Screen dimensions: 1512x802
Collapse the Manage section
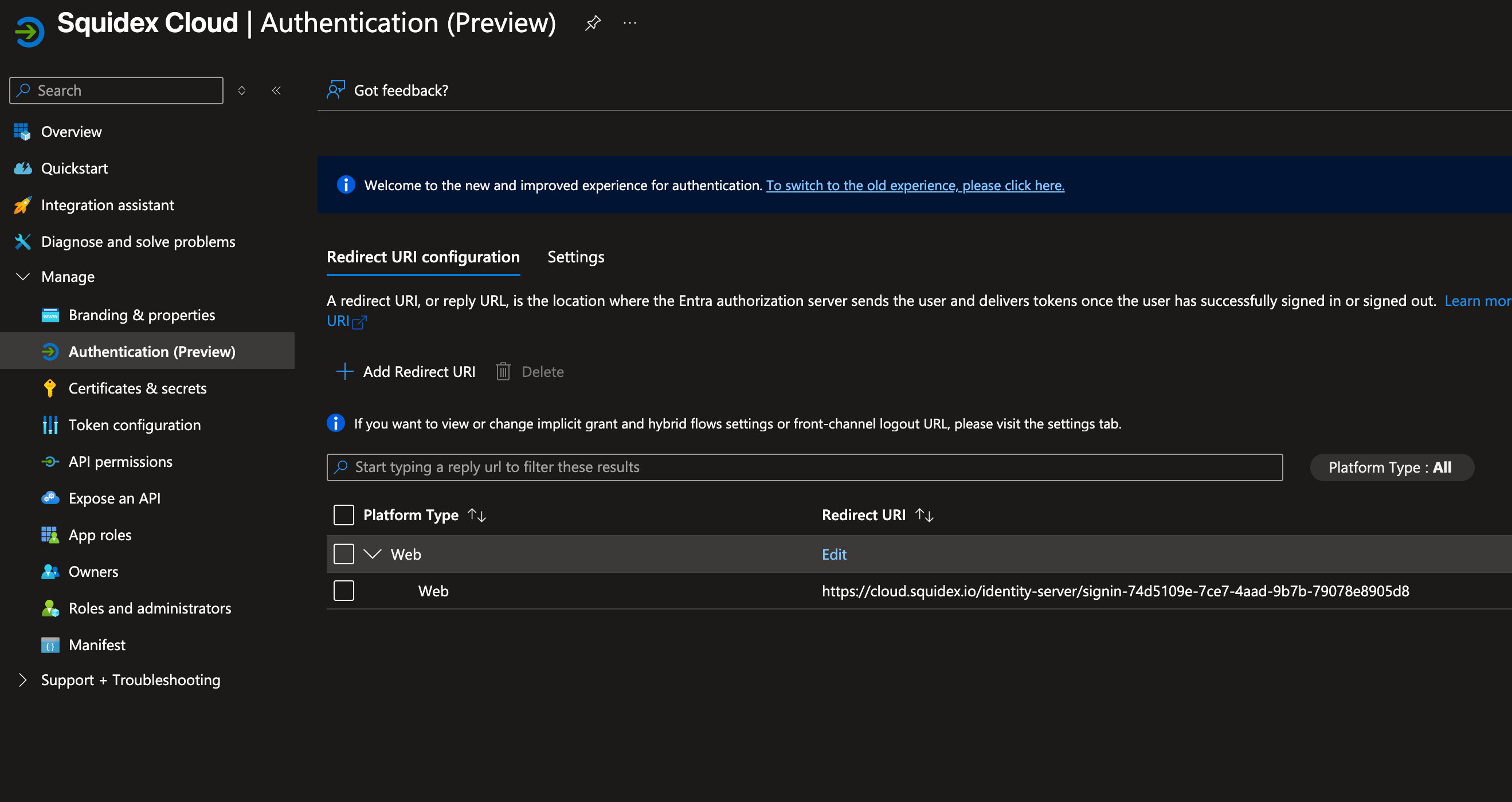pos(22,276)
